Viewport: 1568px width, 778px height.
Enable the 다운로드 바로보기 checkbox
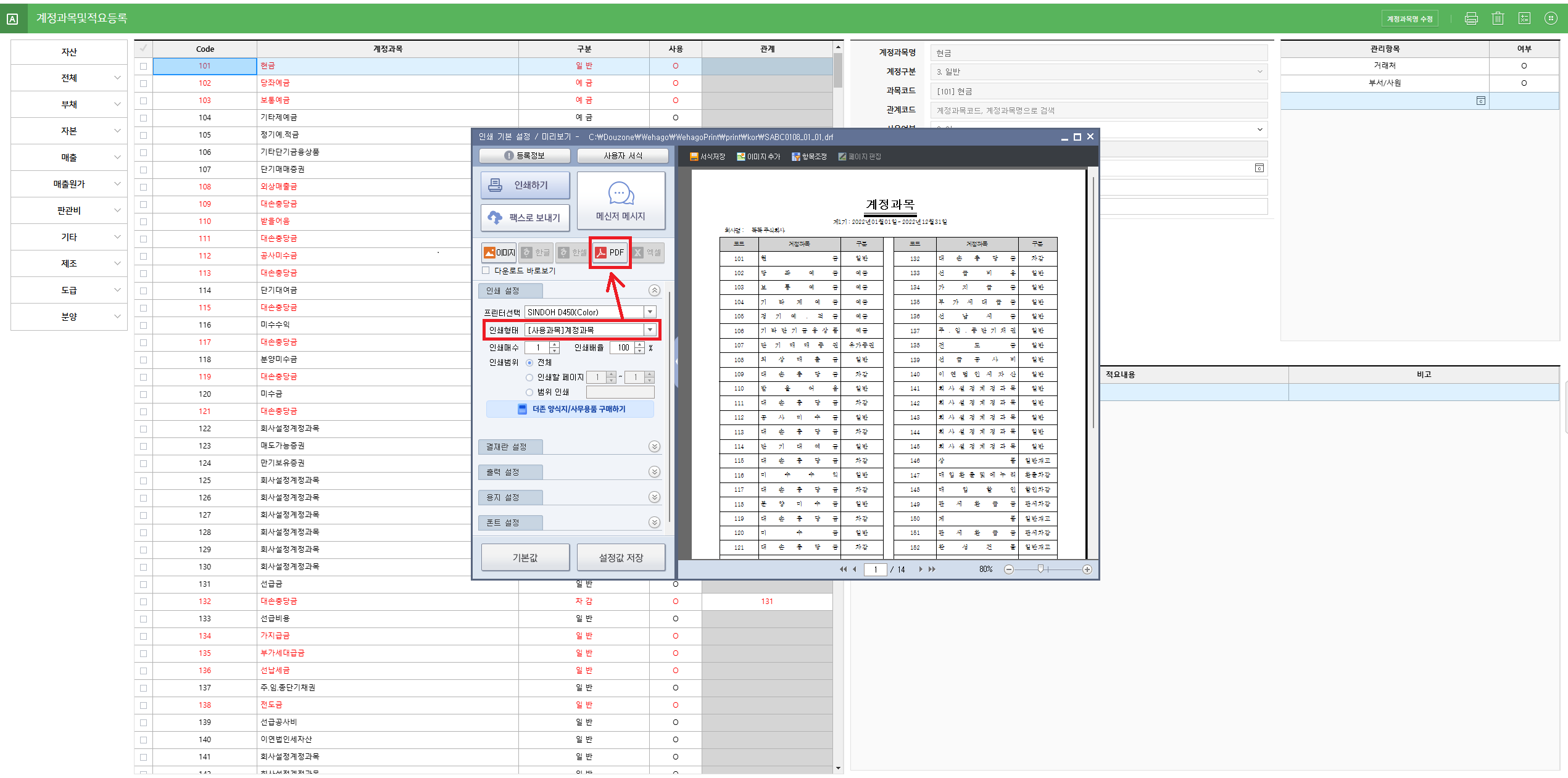486,270
